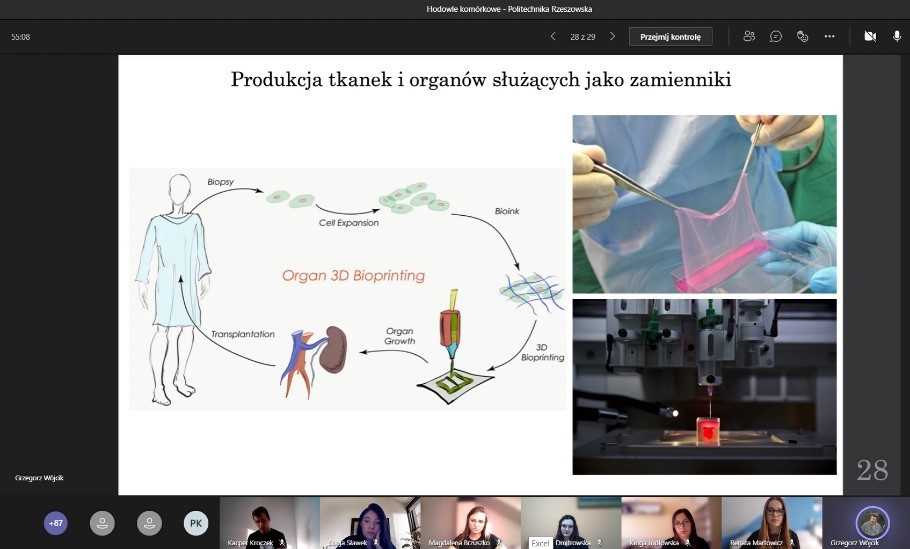Viewport: 910px width, 549px height.
Task: Turn on the camera
Action: [869, 36]
